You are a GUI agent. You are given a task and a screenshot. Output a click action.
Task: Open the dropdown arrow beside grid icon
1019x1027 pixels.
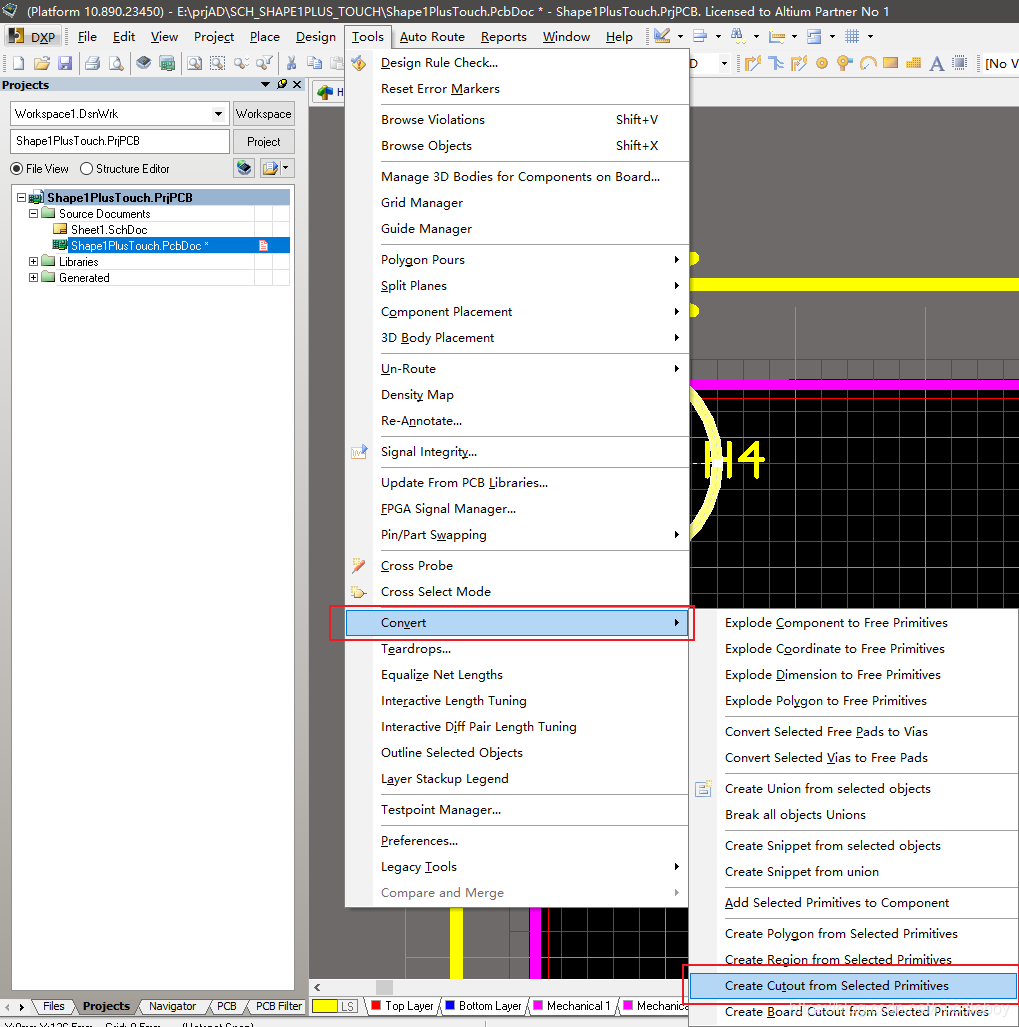click(870, 37)
